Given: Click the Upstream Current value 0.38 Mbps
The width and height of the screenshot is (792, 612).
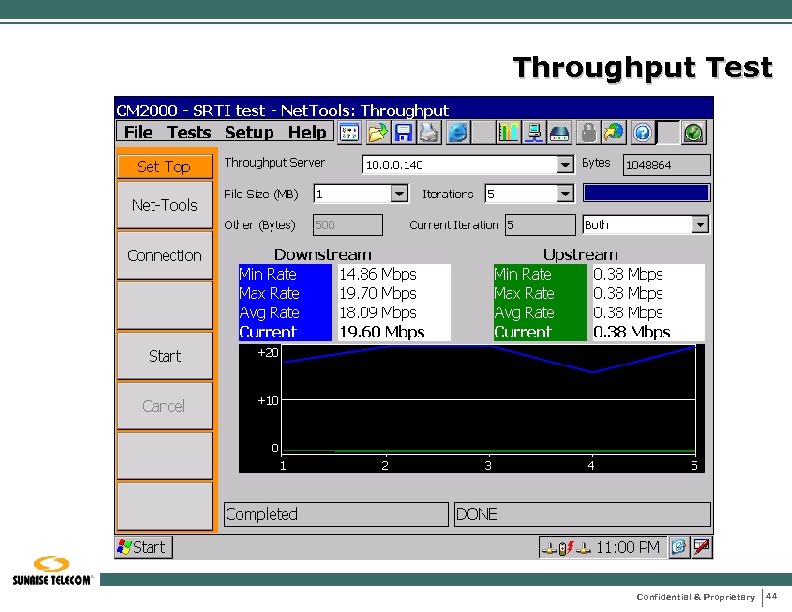Looking at the screenshot, I should tap(631, 332).
